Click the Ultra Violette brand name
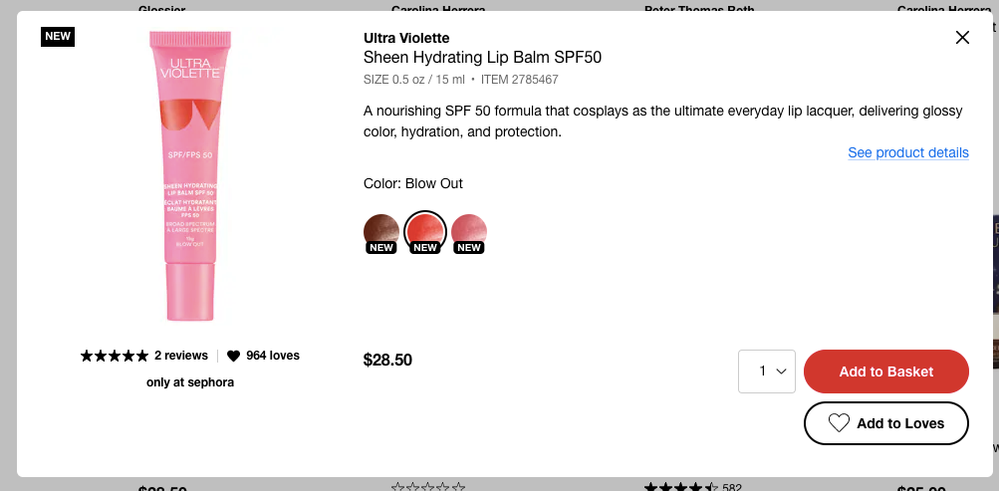 tap(406, 38)
